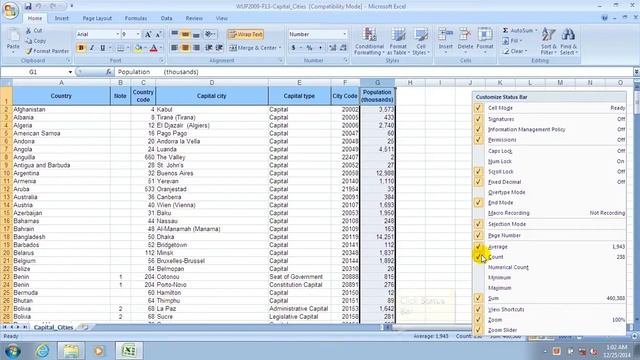The image size is (640, 360).
Task: Enable Numerical Count in status bar
Action: point(549,267)
